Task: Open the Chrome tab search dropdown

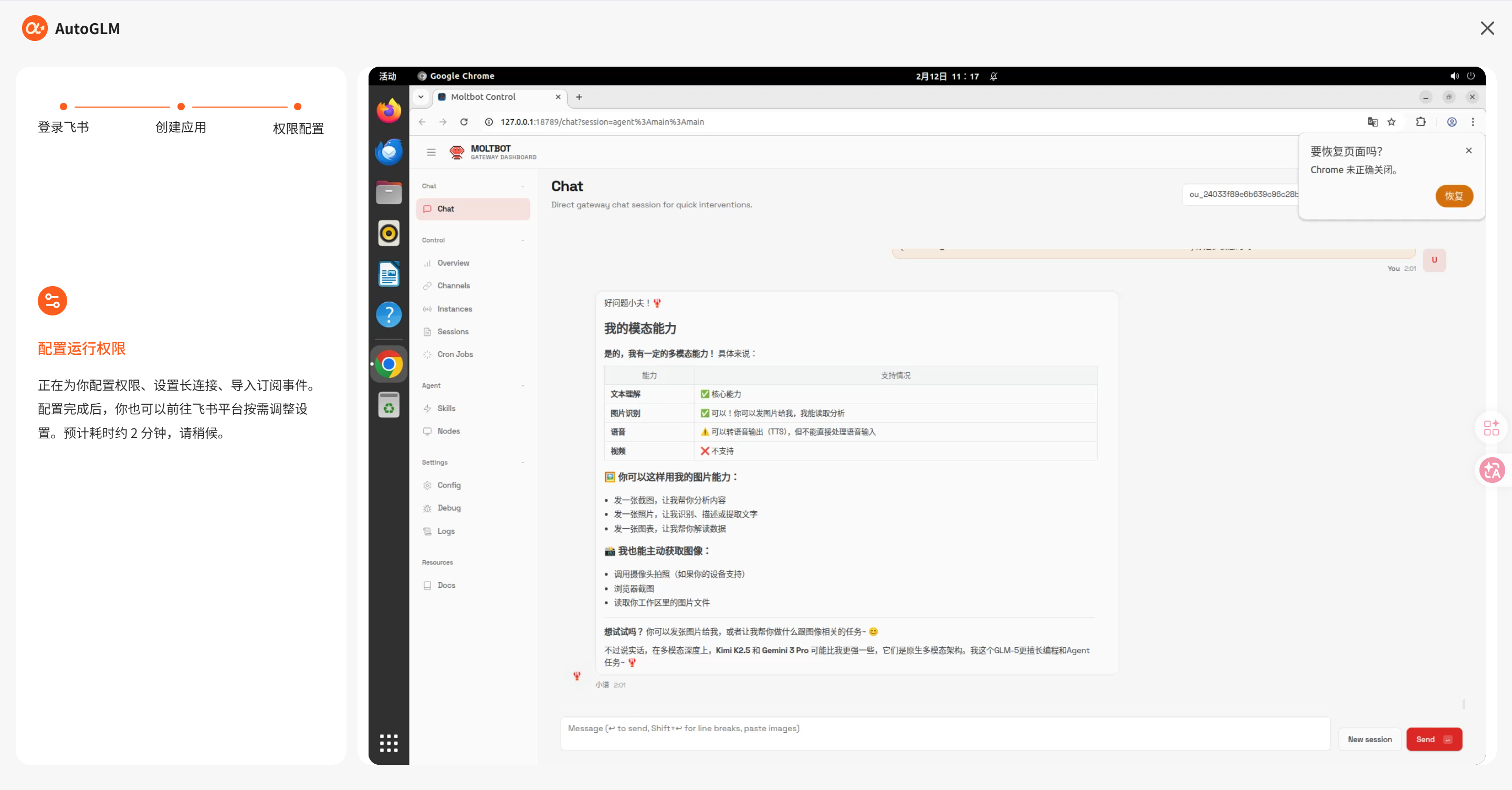Action: [x=421, y=97]
